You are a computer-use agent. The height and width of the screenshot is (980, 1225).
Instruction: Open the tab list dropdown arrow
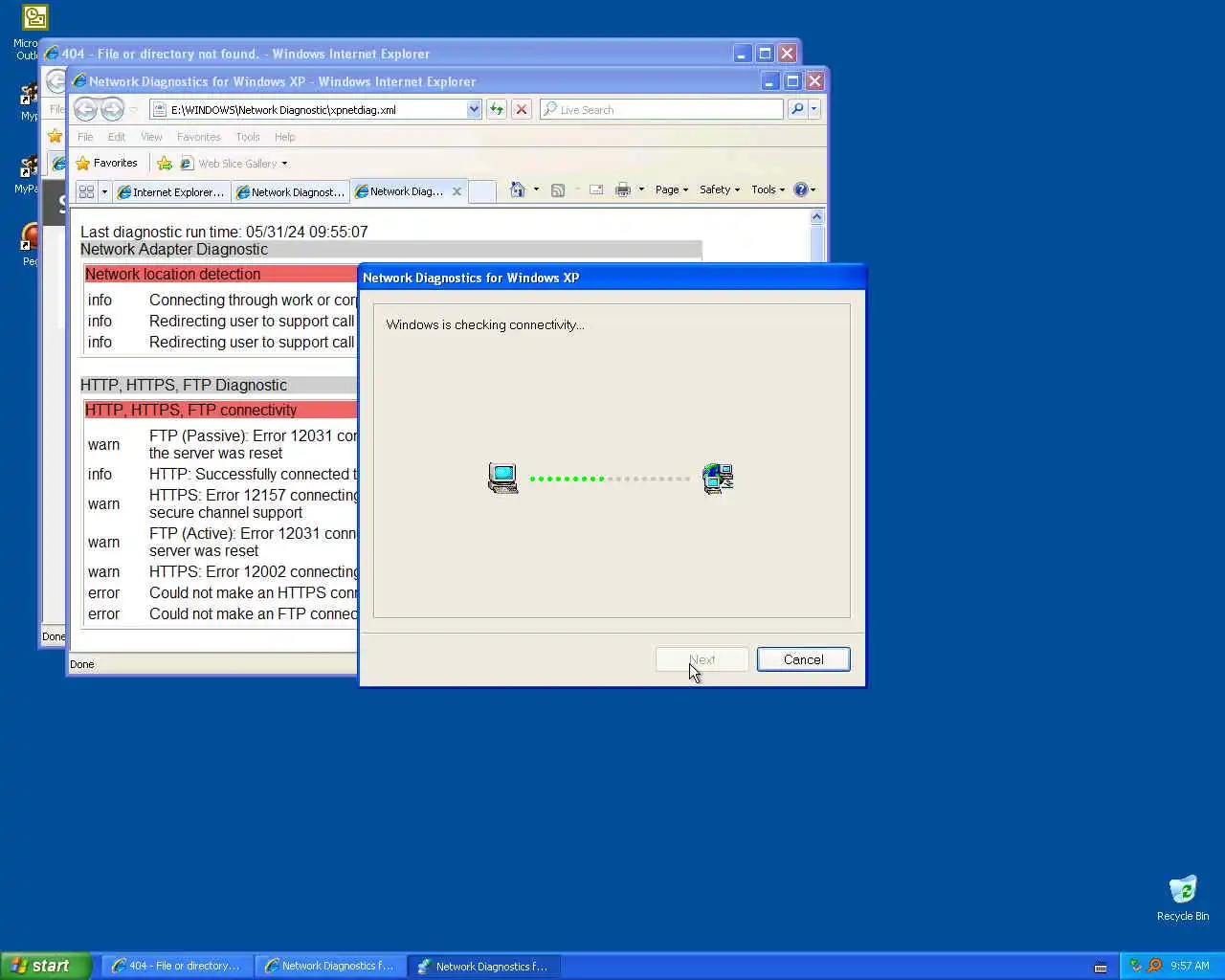(x=104, y=191)
